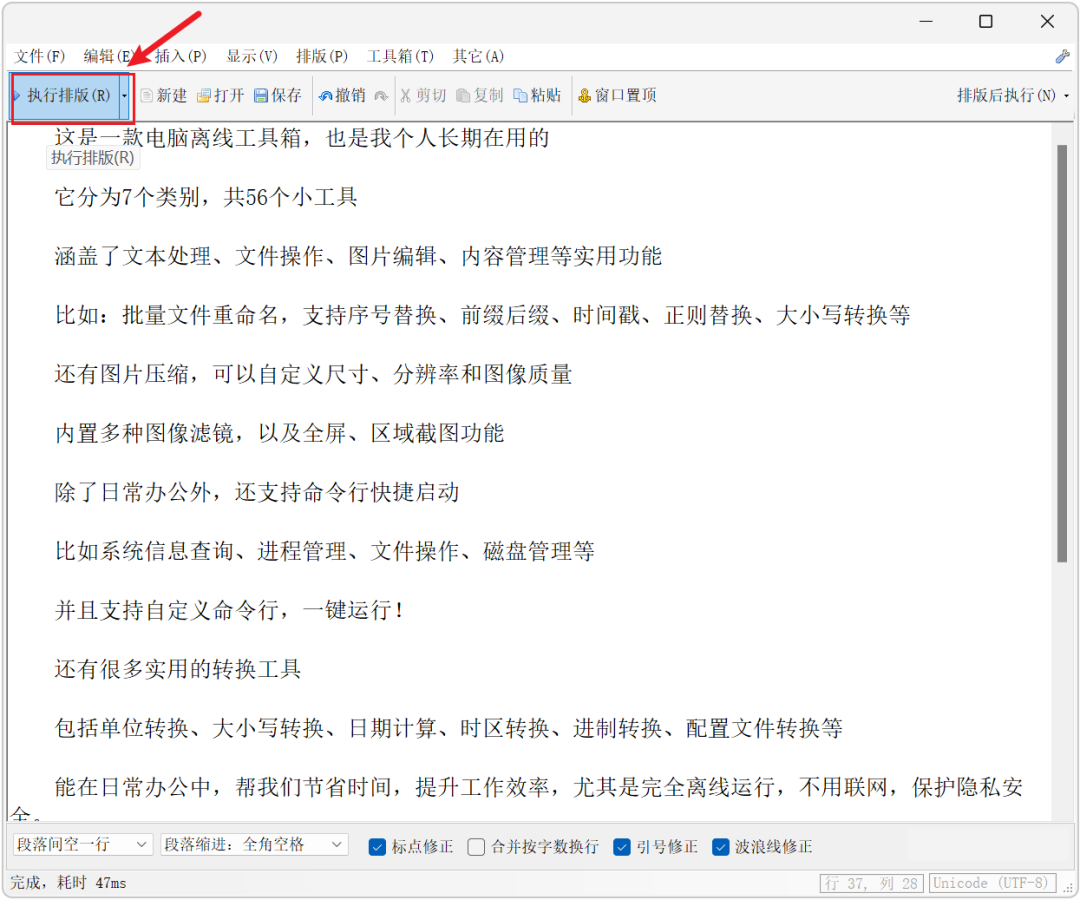This screenshot has height=900, width=1080.
Task: Pin window with 窗口置顶
Action: pyautogui.click(x=617, y=96)
